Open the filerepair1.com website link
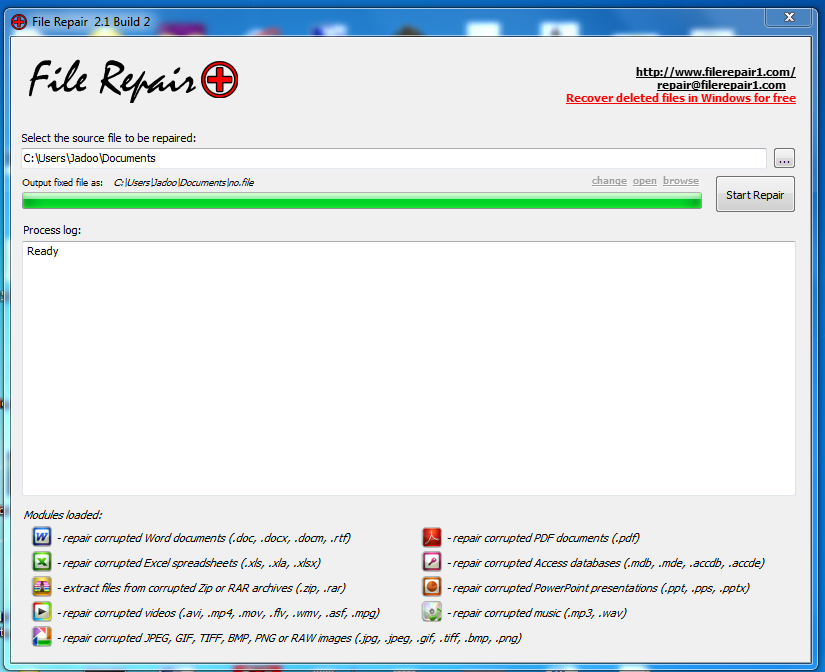Image resolution: width=825 pixels, height=672 pixels. tap(715, 72)
